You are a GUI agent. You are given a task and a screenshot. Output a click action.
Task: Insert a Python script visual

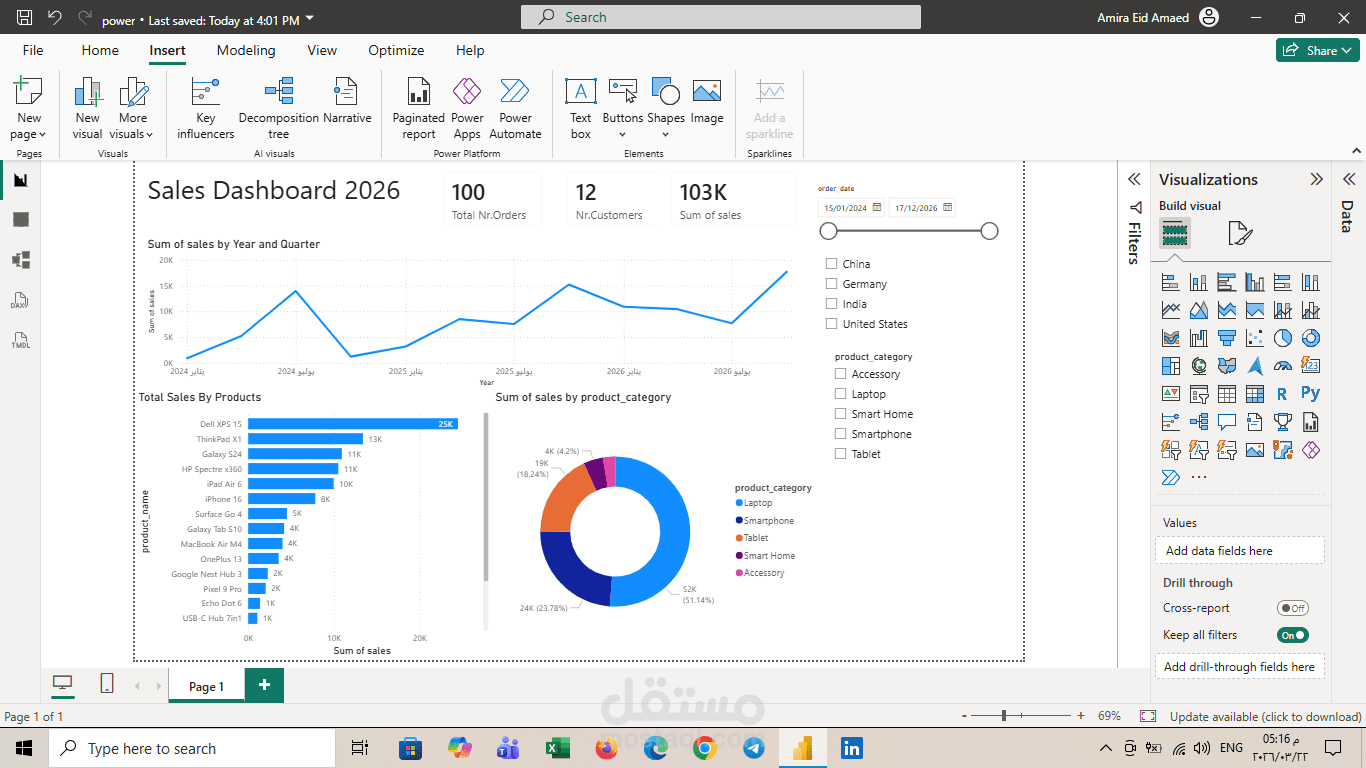coord(1311,394)
